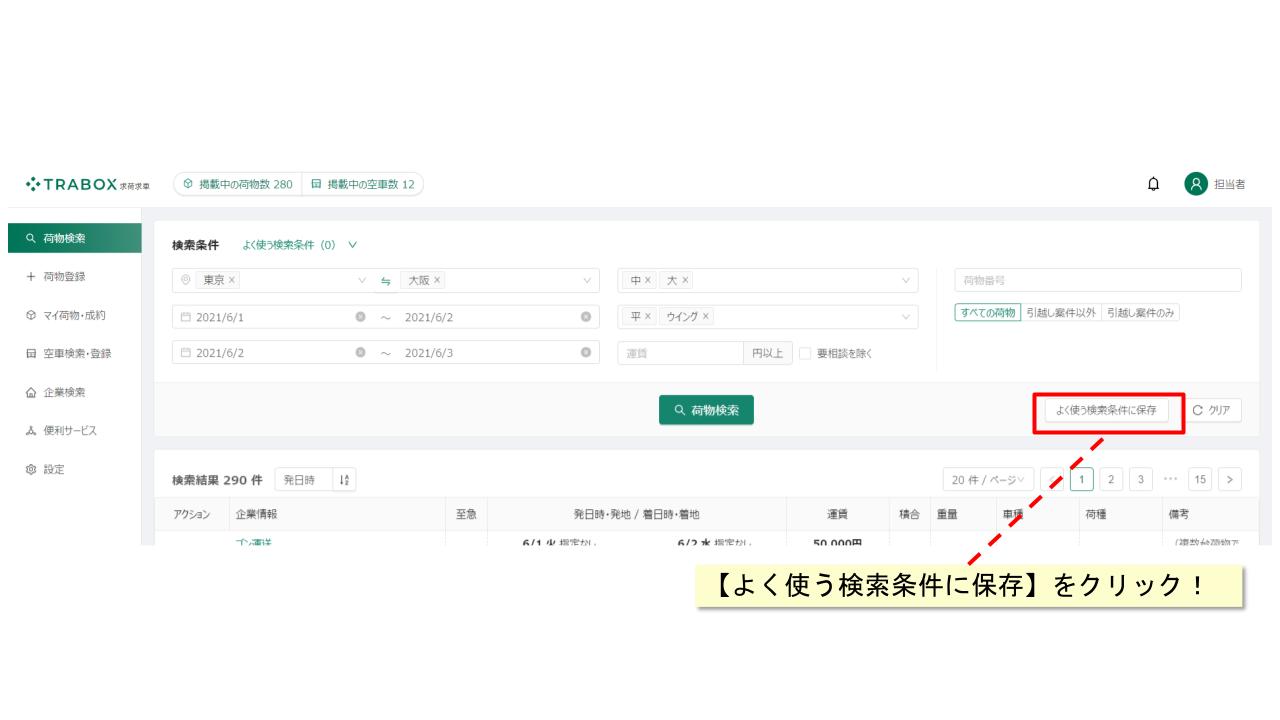Image resolution: width=1280 pixels, height=720 pixels.
Task: Remove the 中 size tag
Action: (648, 280)
